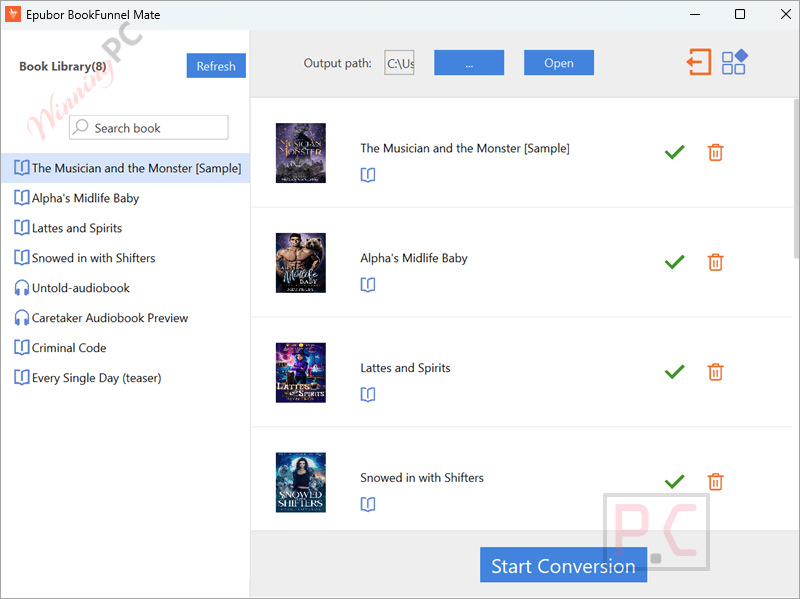
Task: Click green checkmark for Lattes and Spirits
Action: pyautogui.click(x=674, y=372)
